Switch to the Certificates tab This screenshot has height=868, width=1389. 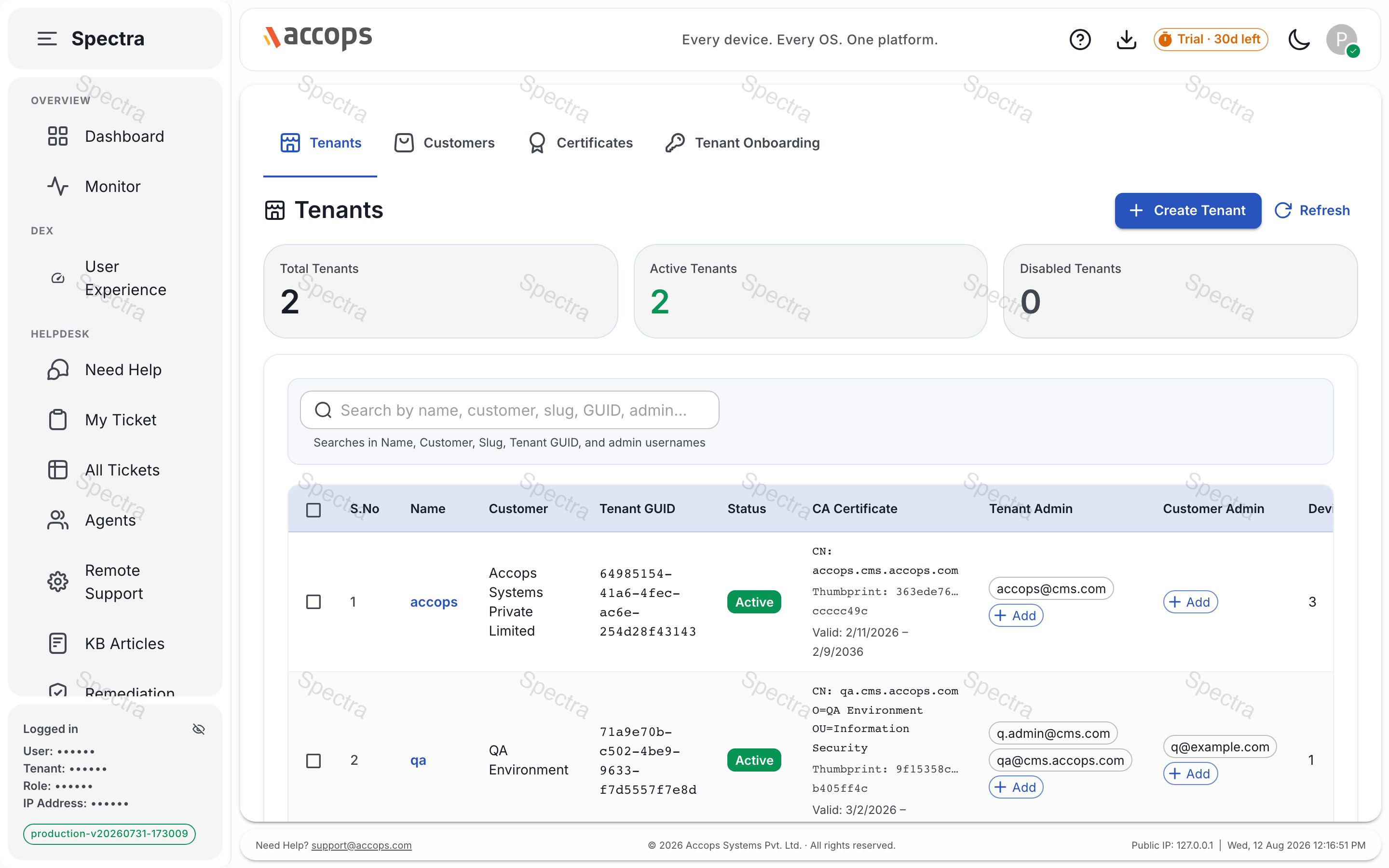click(x=580, y=143)
